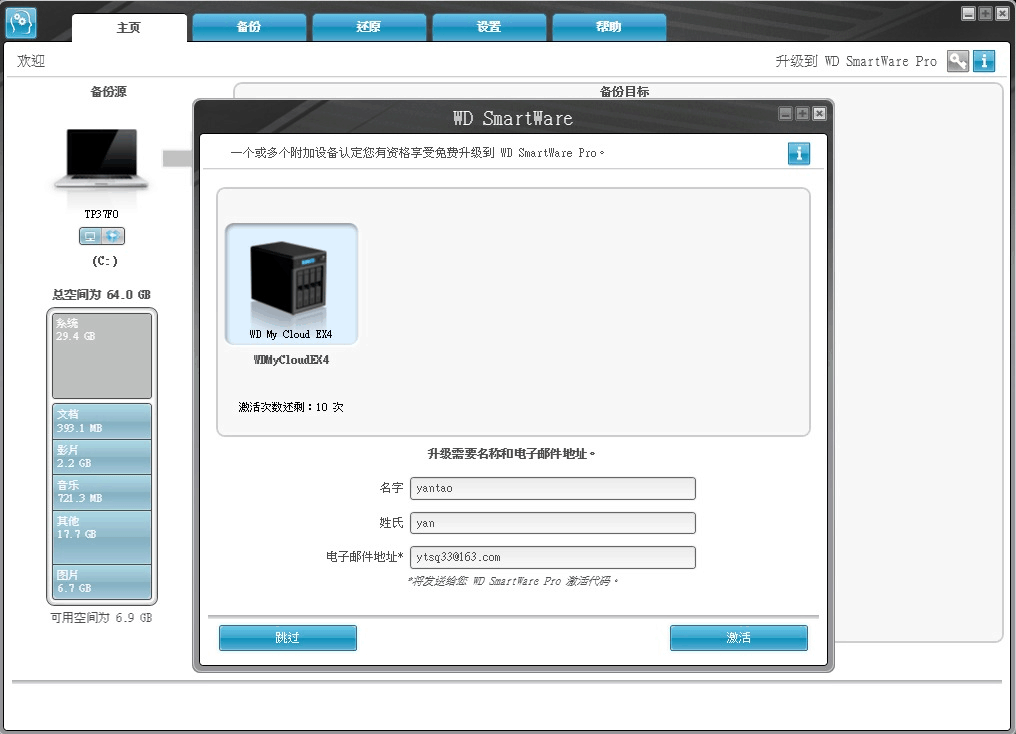Viewport: 1016px width, 734px height.
Task: Enable the computer backup source view
Action: [x=90, y=236]
